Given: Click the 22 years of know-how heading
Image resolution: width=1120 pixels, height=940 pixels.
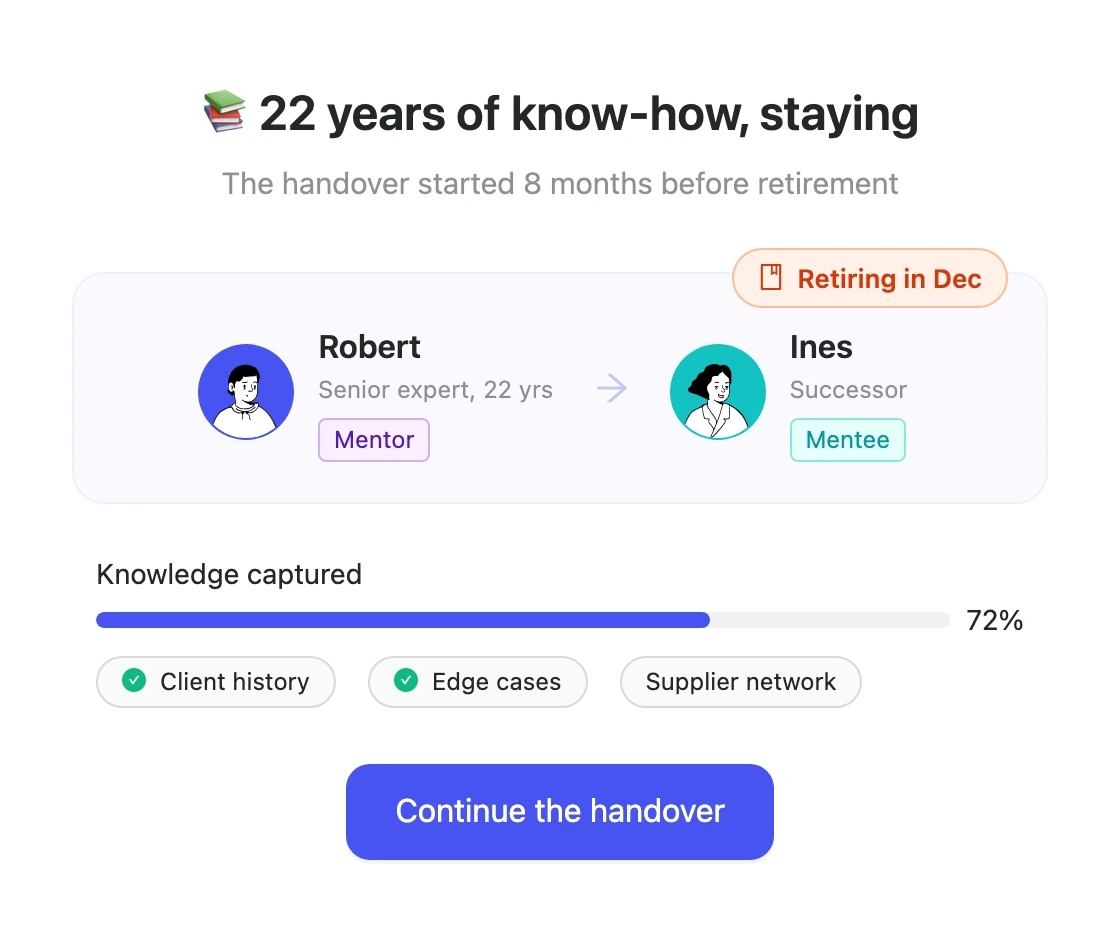Looking at the screenshot, I should pos(589,114).
